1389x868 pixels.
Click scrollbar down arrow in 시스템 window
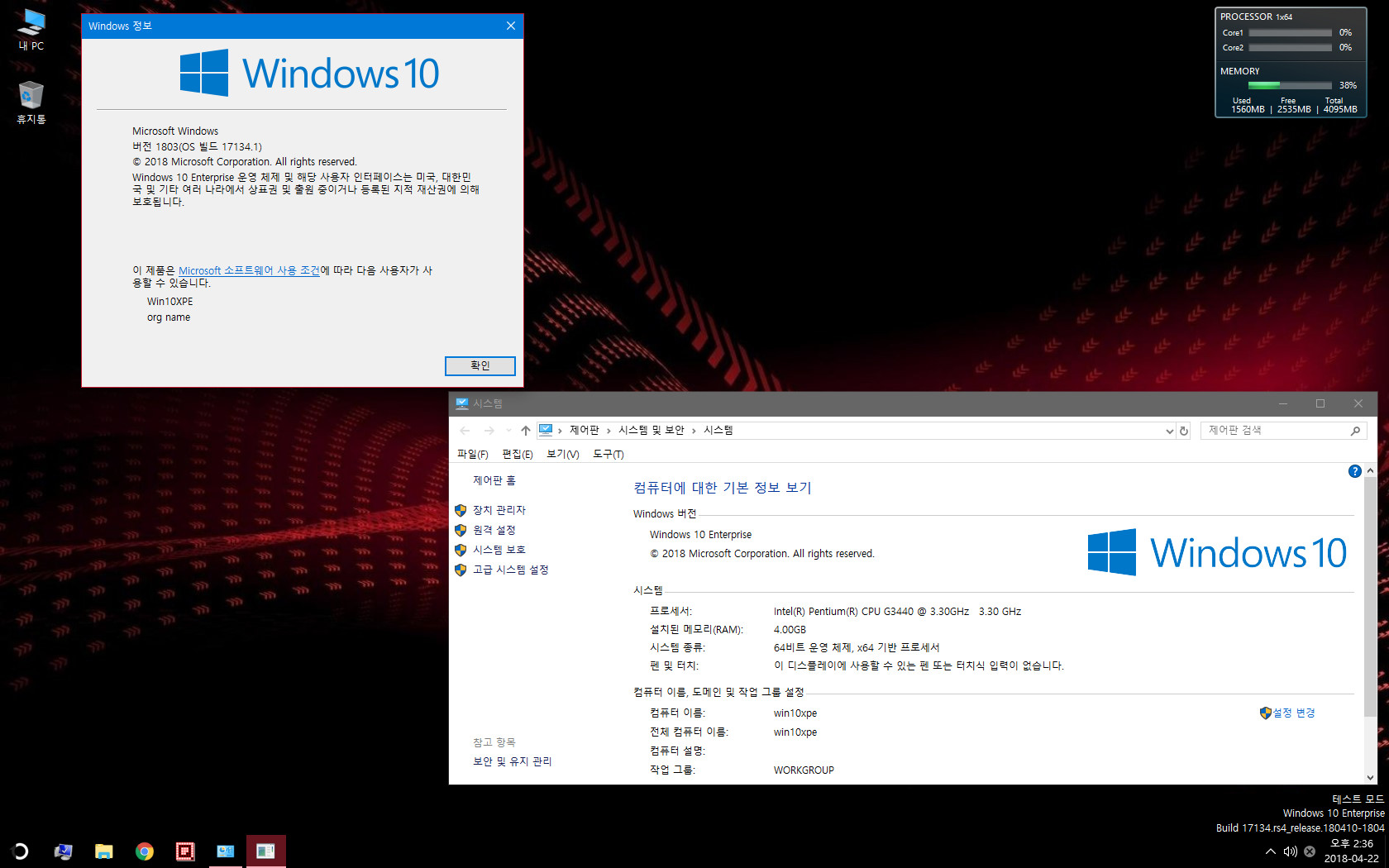tap(1371, 777)
